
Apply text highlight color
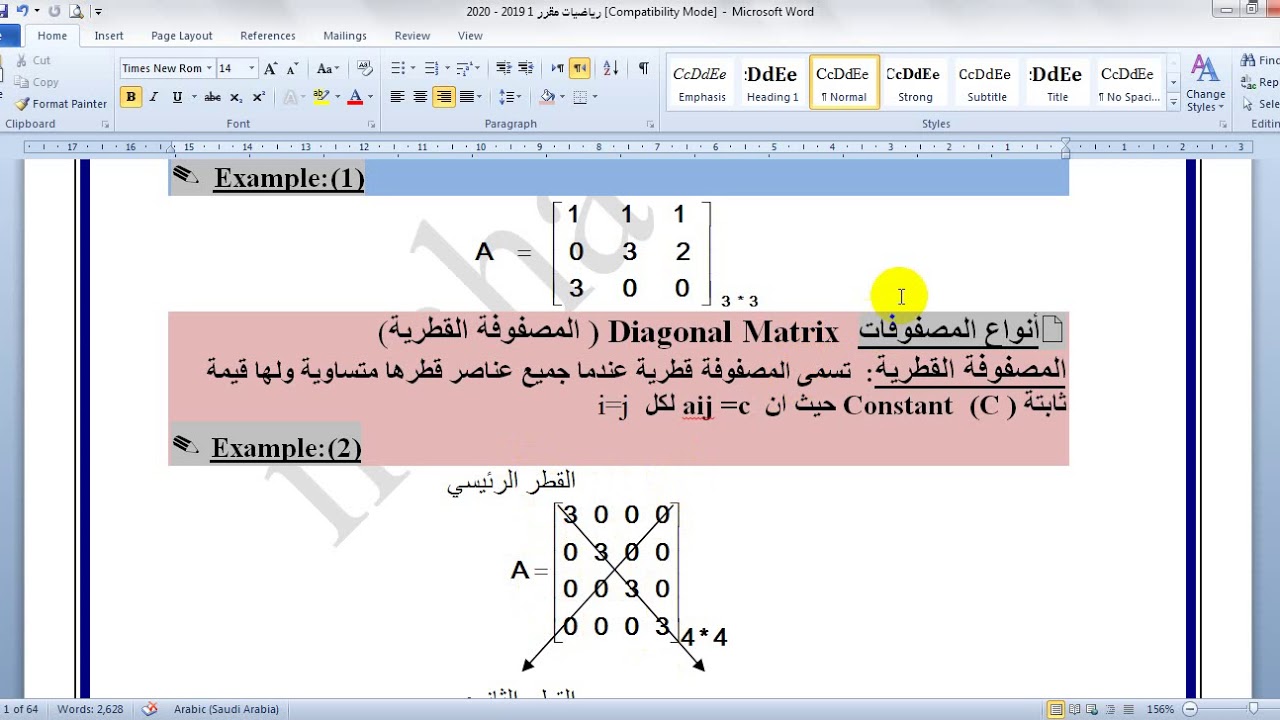320,97
